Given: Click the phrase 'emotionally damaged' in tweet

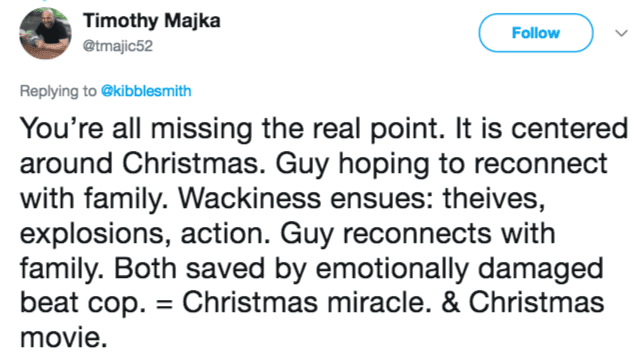Looking at the screenshot, I should pyautogui.click(x=459, y=269).
